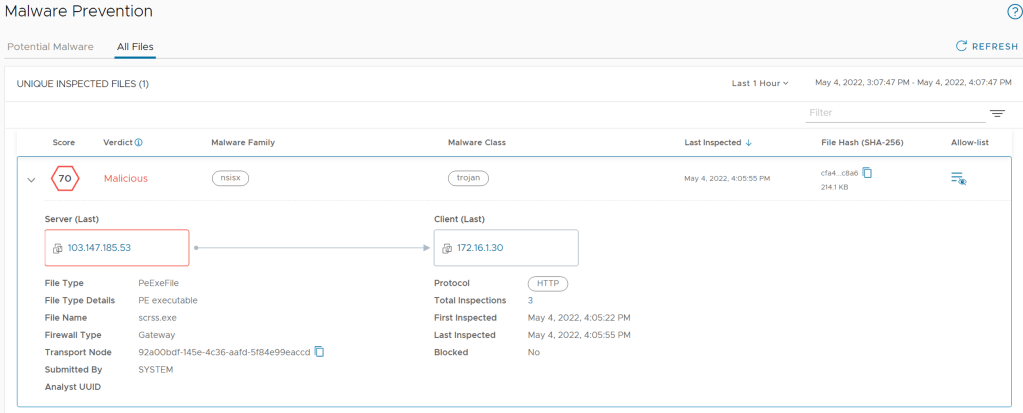This screenshot has width=1023, height=413.
Task: Open the filter options icon
Action: click(996, 114)
